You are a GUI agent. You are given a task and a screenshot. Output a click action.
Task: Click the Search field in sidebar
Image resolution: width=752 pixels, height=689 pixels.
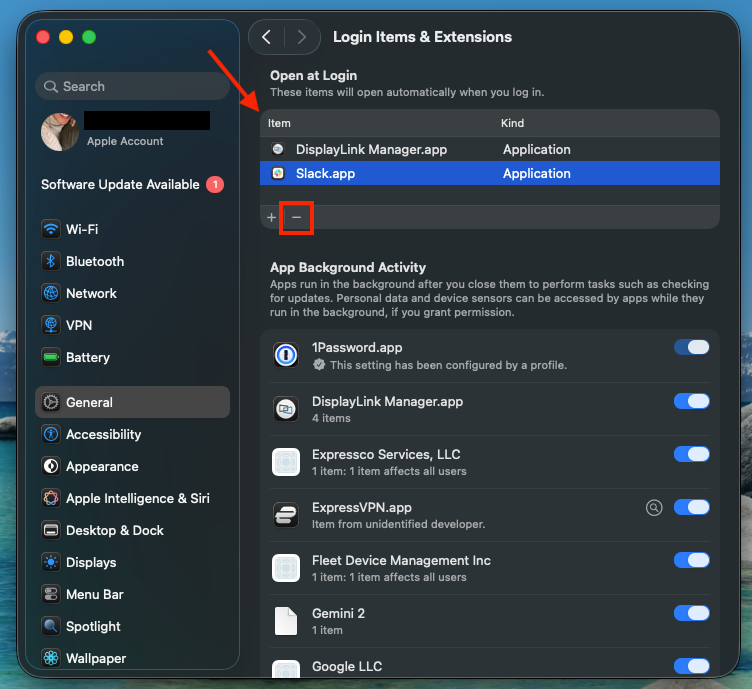(x=132, y=86)
